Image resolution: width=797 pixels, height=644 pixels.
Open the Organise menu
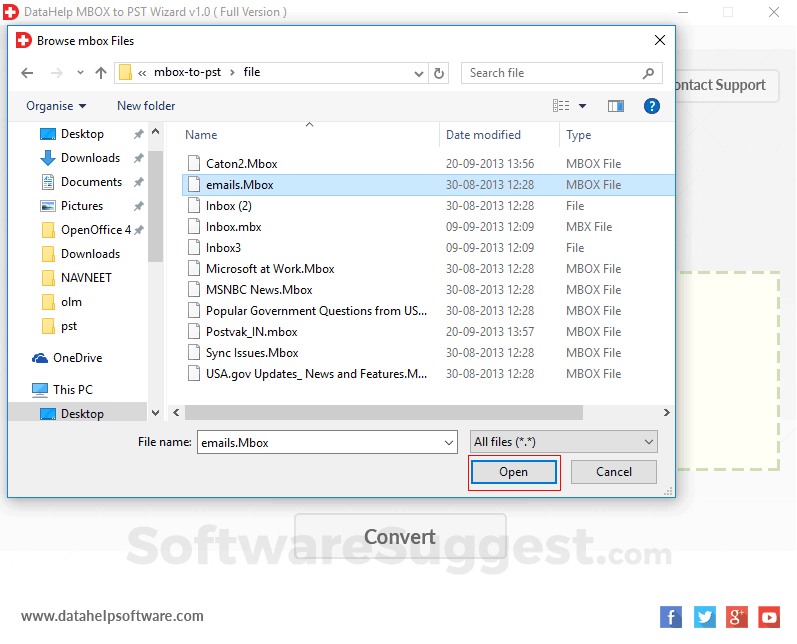click(x=56, y=106)
